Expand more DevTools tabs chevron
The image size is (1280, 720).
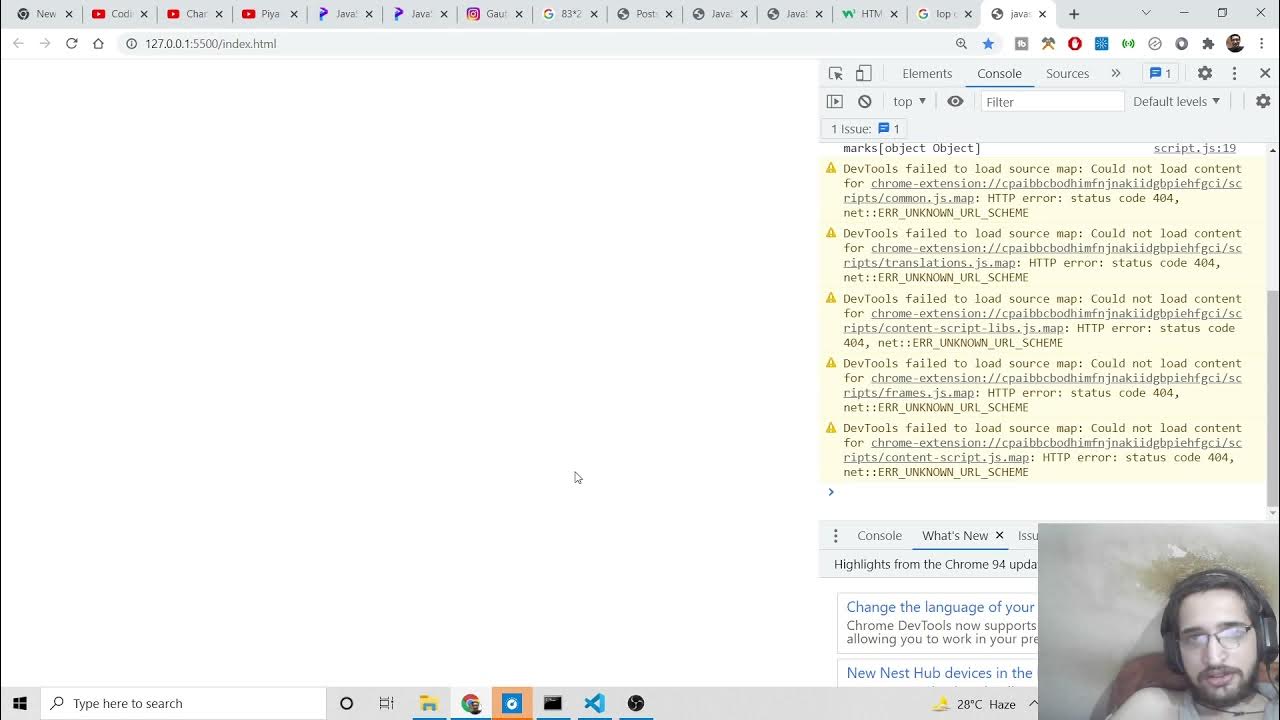pyautogui.click(x=1116, y=73)
